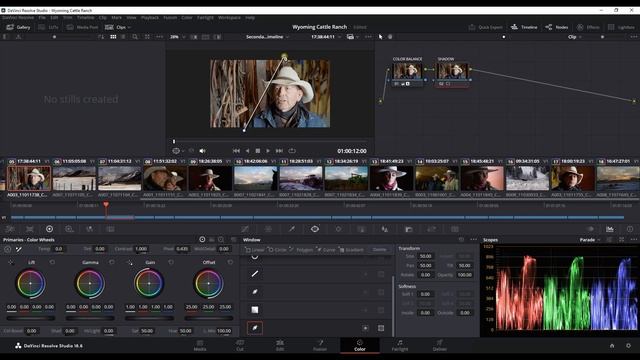Open the Quick Export dialog
Viewport: 640px width, 360px height.
[485, 27]
